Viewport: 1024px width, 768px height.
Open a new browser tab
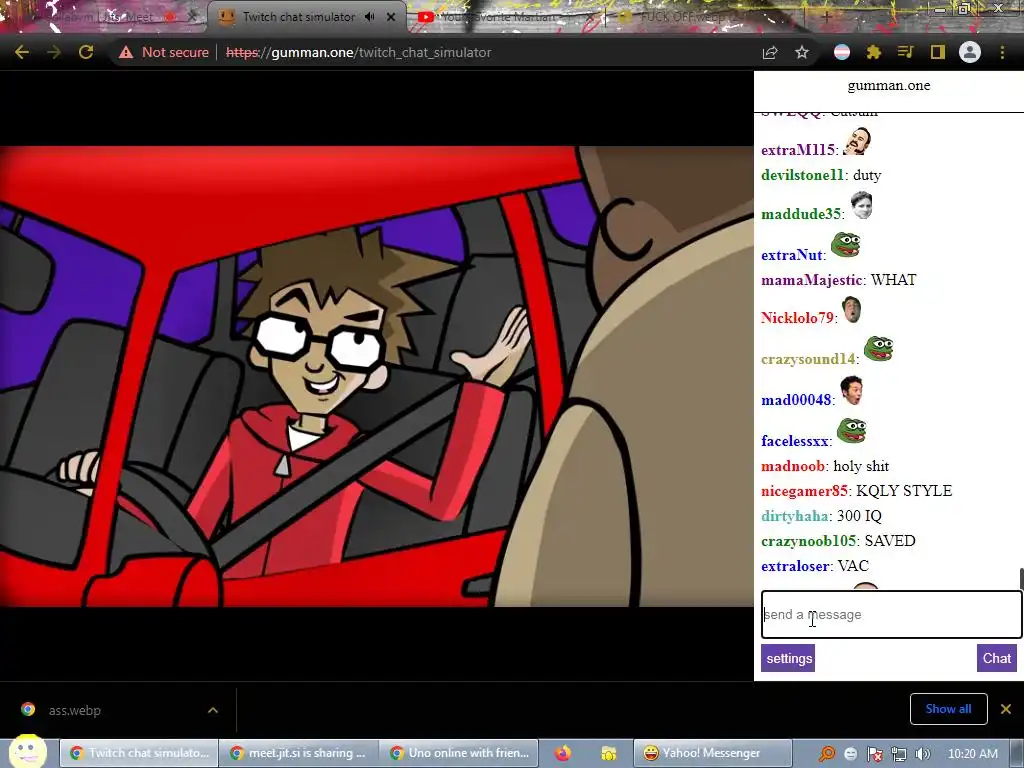[x=826, y=18]
